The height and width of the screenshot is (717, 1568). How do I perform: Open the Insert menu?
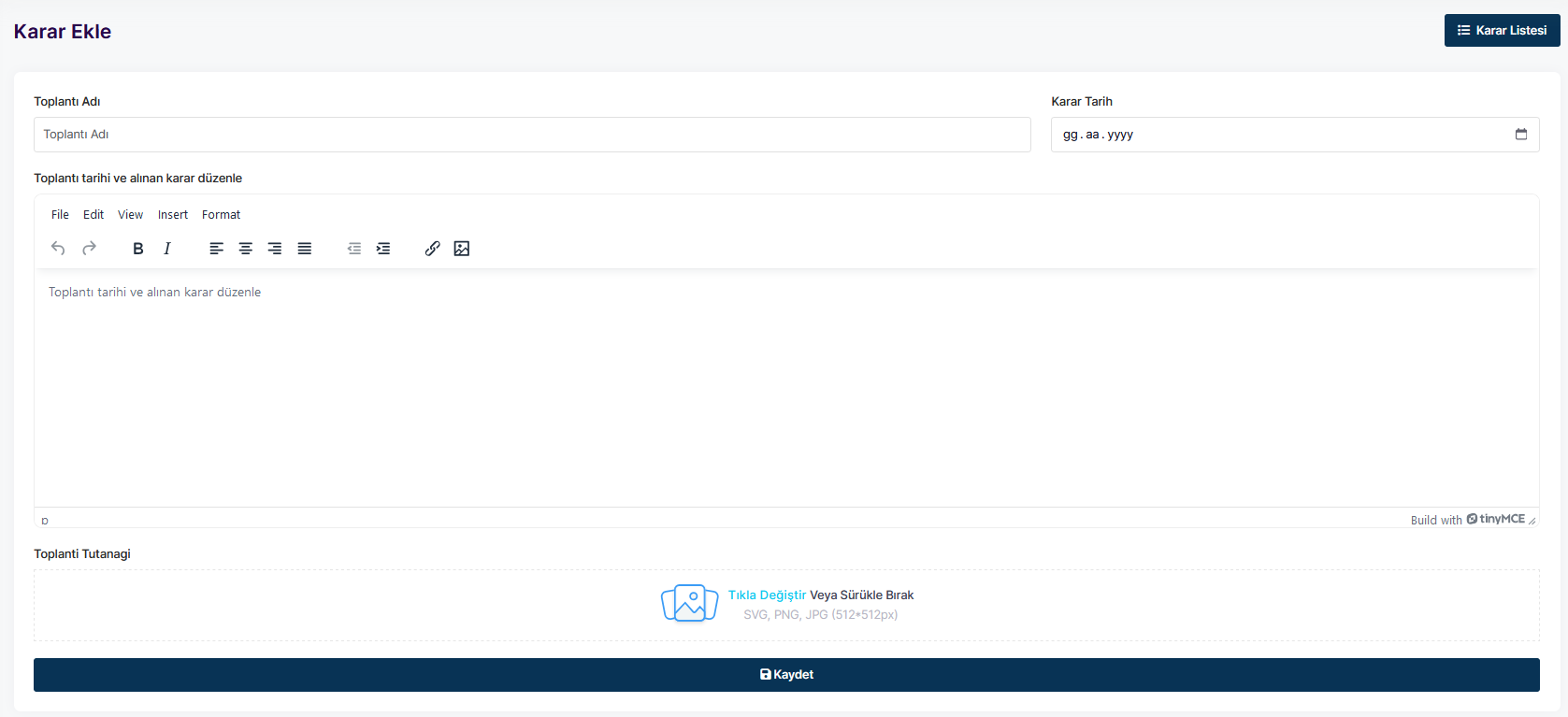(173, 215)
